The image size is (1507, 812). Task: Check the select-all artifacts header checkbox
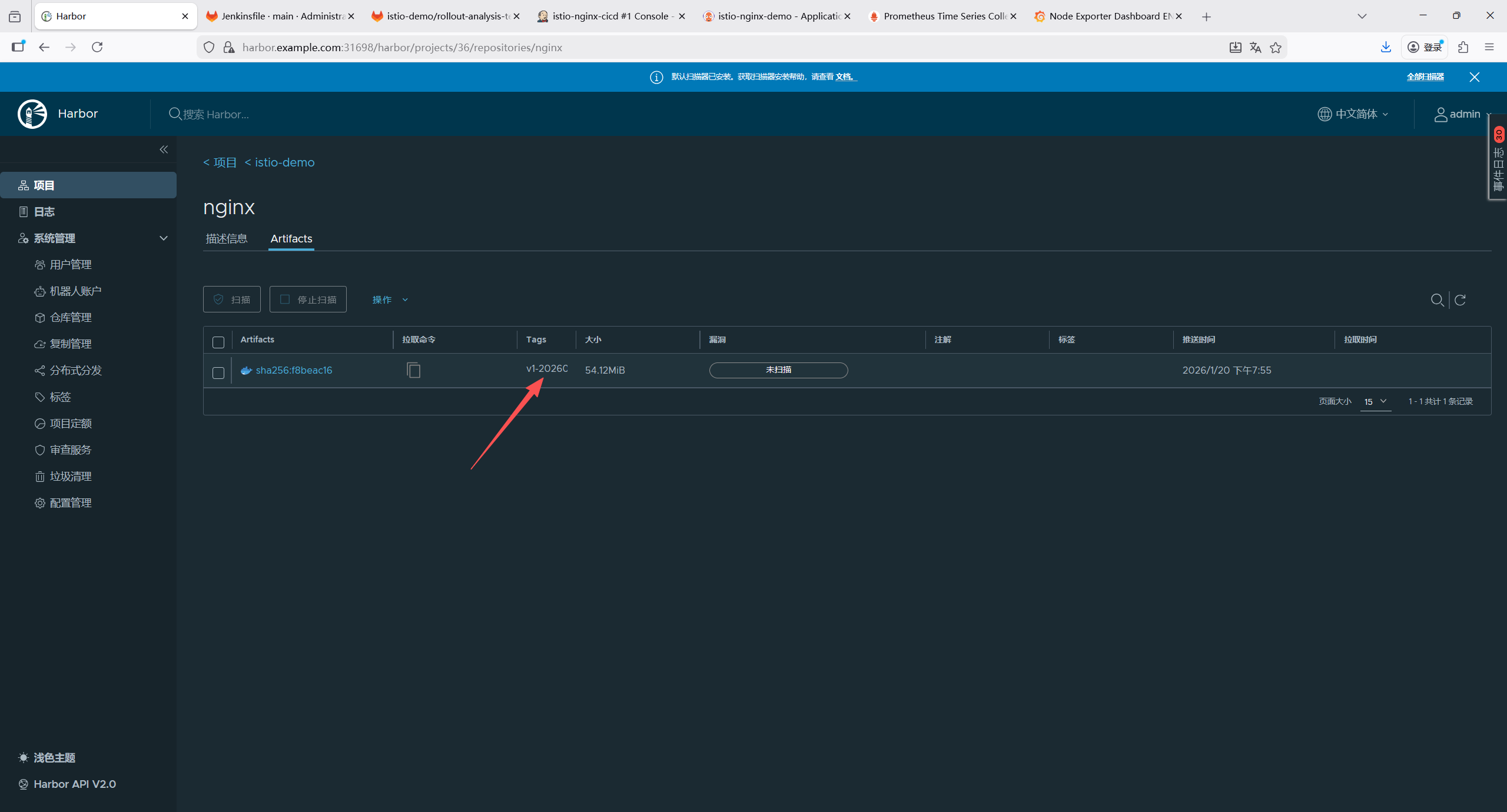coord(218,342)
